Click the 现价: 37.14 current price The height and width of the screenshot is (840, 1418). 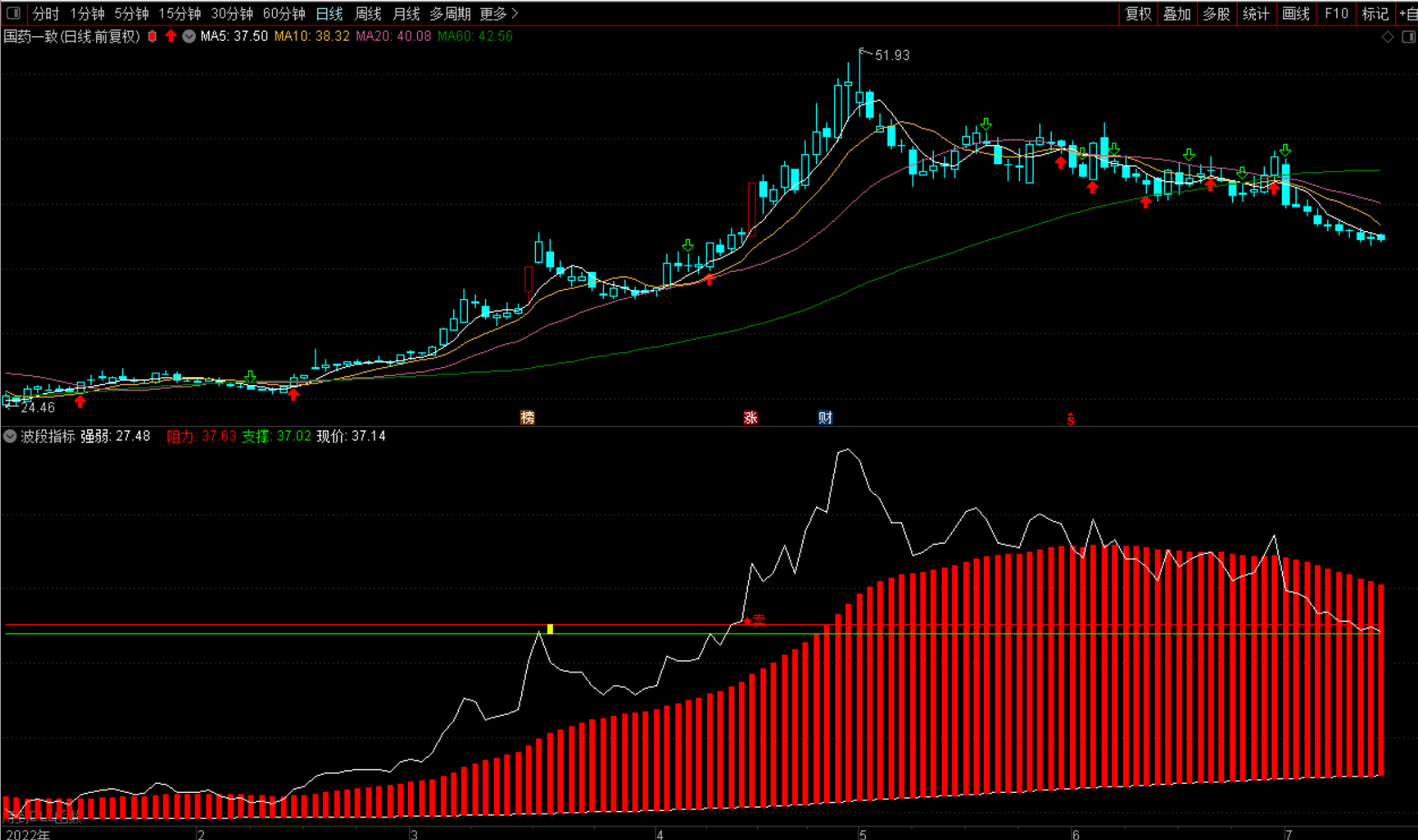click(351, 436)
